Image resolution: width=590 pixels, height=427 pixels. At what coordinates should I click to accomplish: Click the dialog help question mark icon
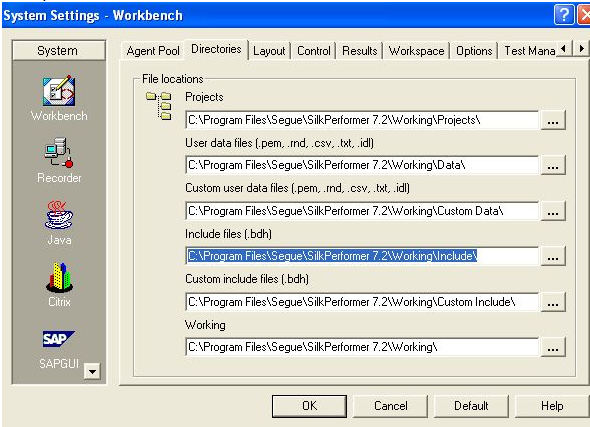coord(564,15)
